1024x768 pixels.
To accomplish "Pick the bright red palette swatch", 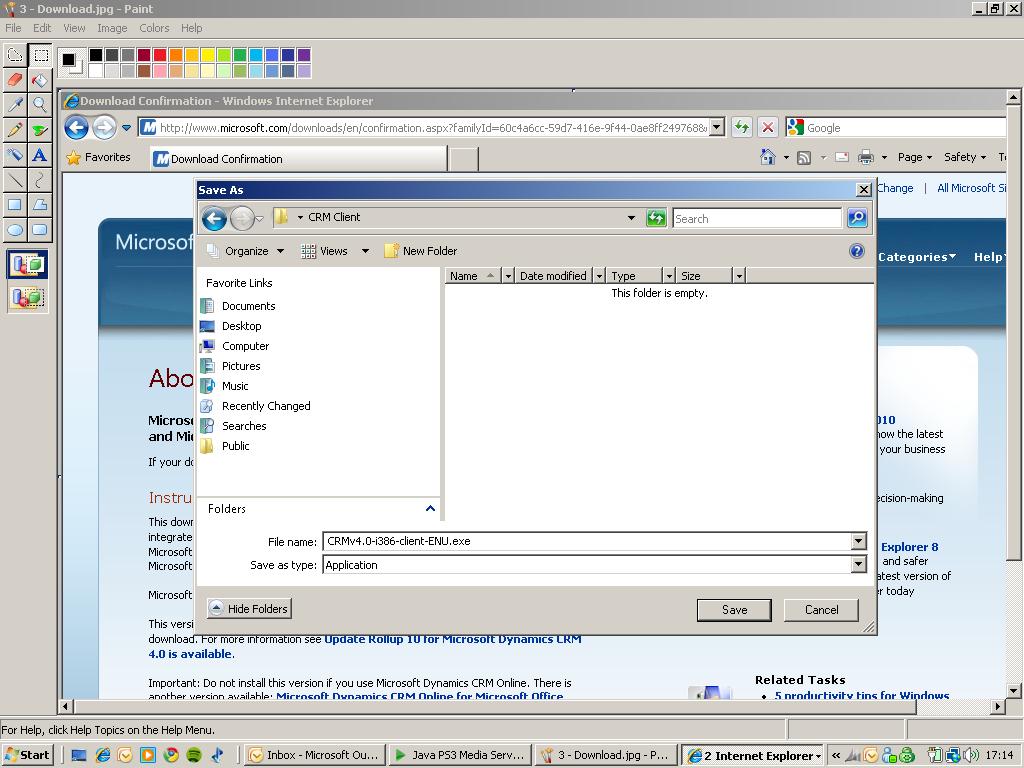I will [160, 55].
